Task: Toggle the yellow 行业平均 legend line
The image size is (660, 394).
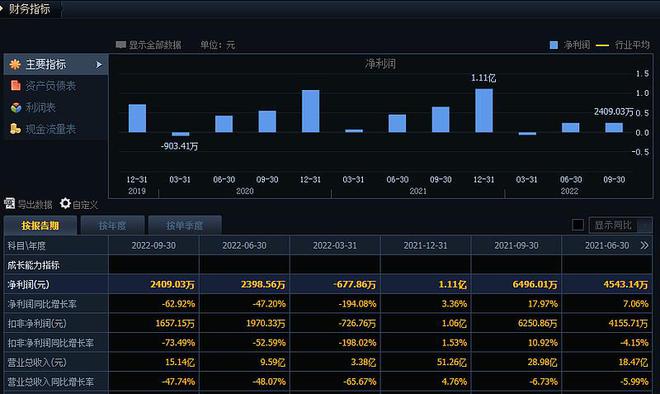Action: (602, 45)
